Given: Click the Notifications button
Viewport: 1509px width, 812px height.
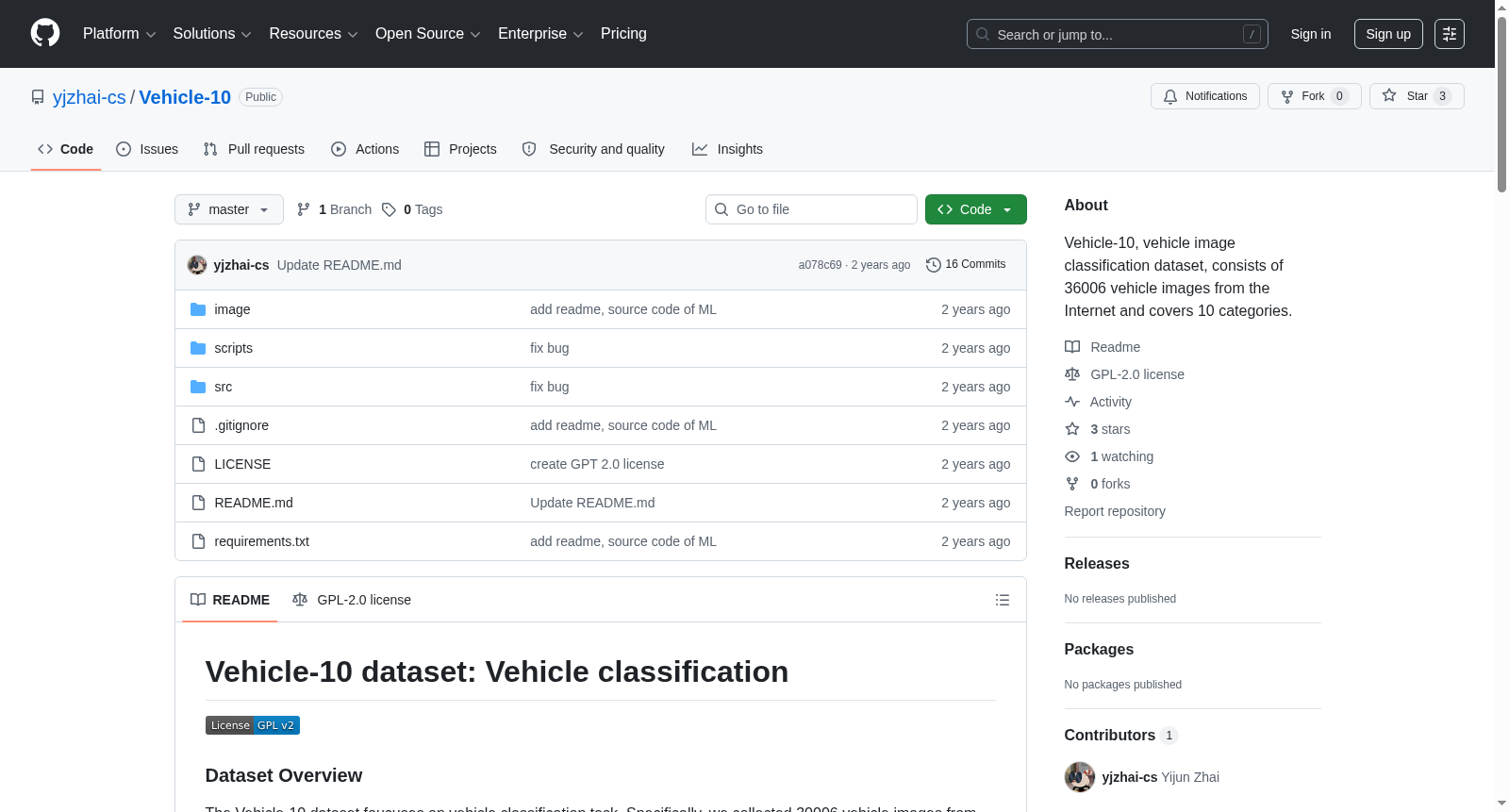Looking at the screenshot, I should coord(1205,96).
